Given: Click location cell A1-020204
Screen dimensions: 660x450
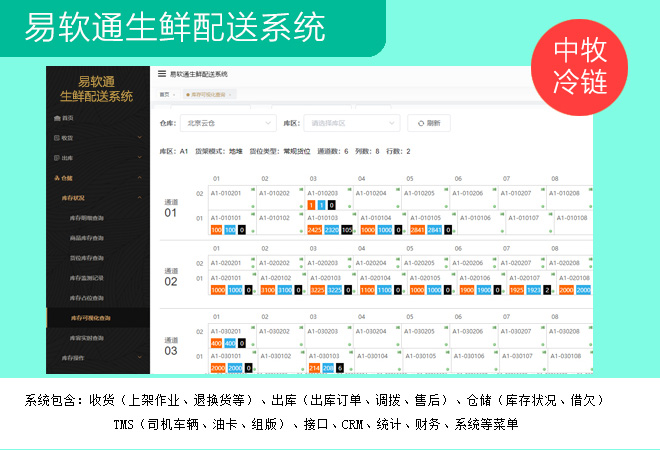Looking at the screenshot, I should (378, 263).
